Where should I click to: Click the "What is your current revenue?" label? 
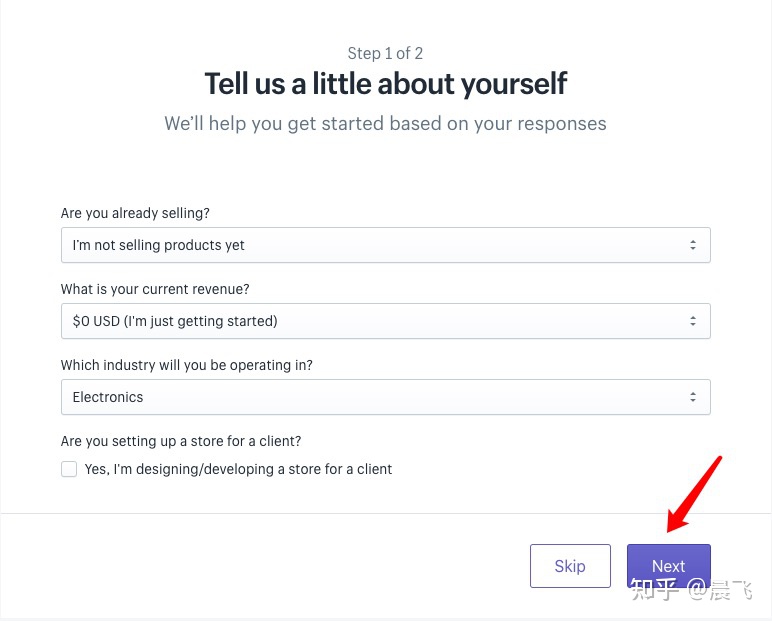coord(155,289)
